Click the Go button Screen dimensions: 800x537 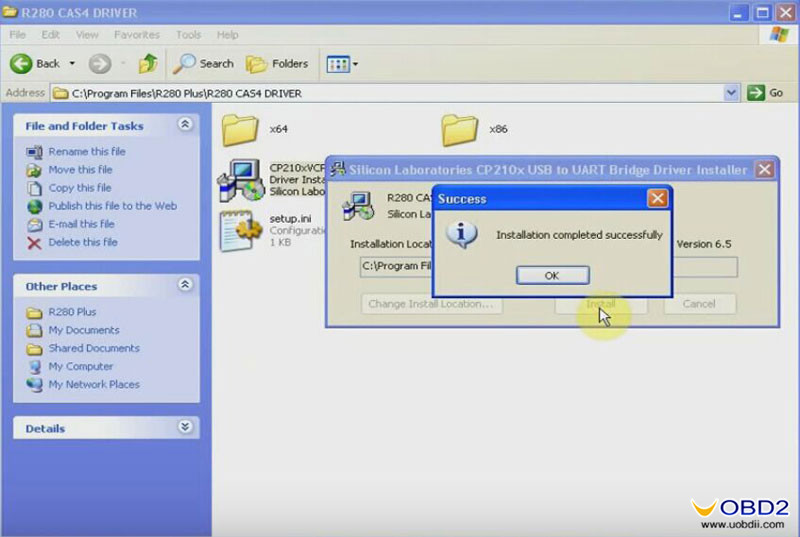(765, 93)
